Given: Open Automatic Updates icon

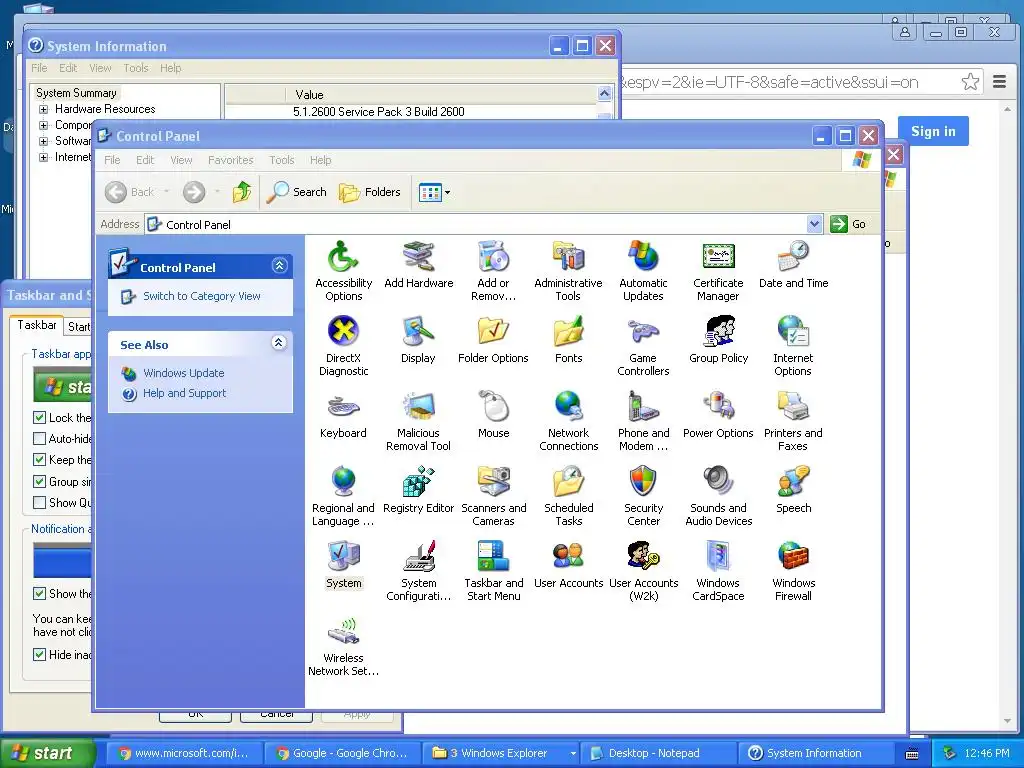Looking at the screenshot, I should pos(643,270).
